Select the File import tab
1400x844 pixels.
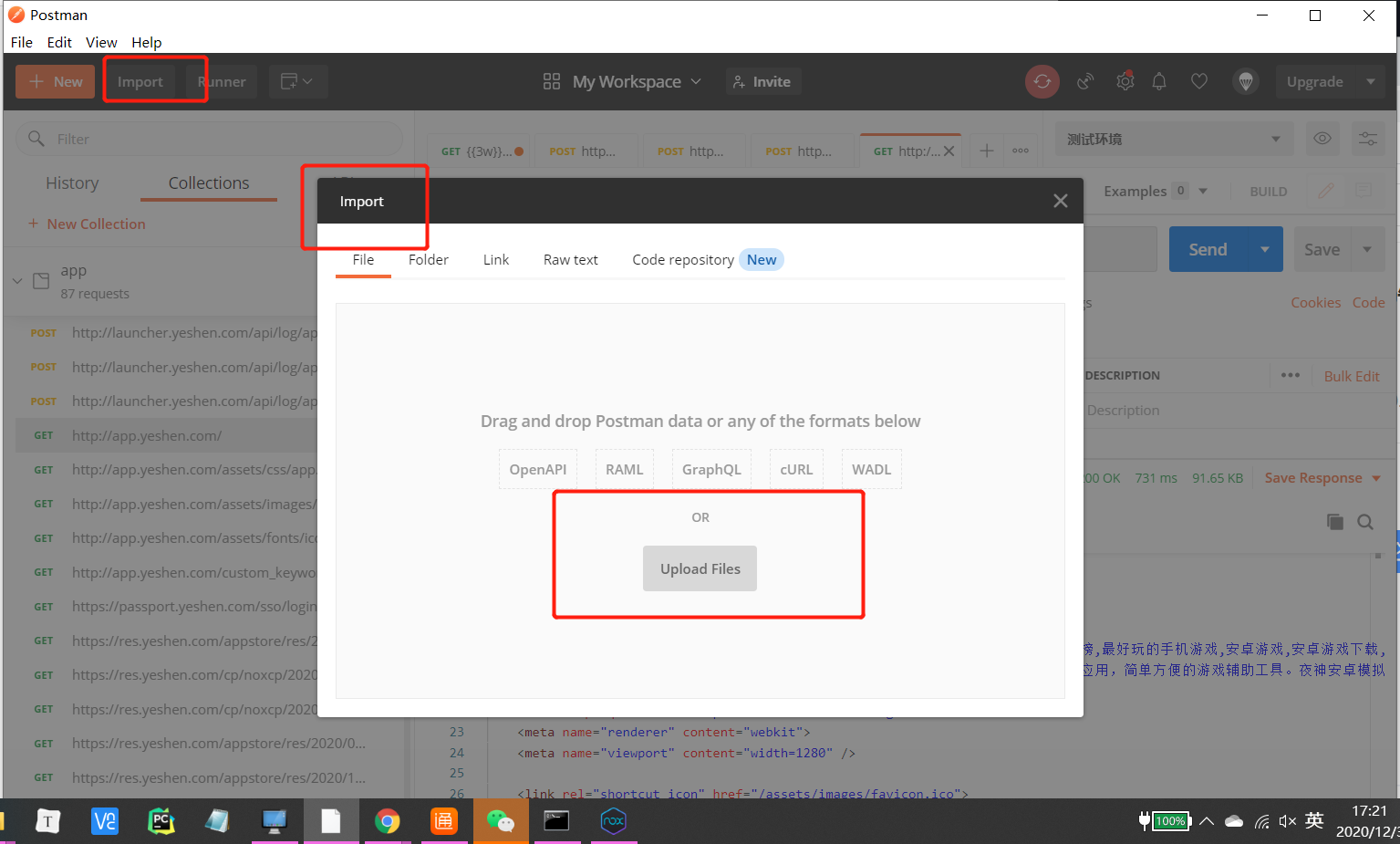(363, 259)
